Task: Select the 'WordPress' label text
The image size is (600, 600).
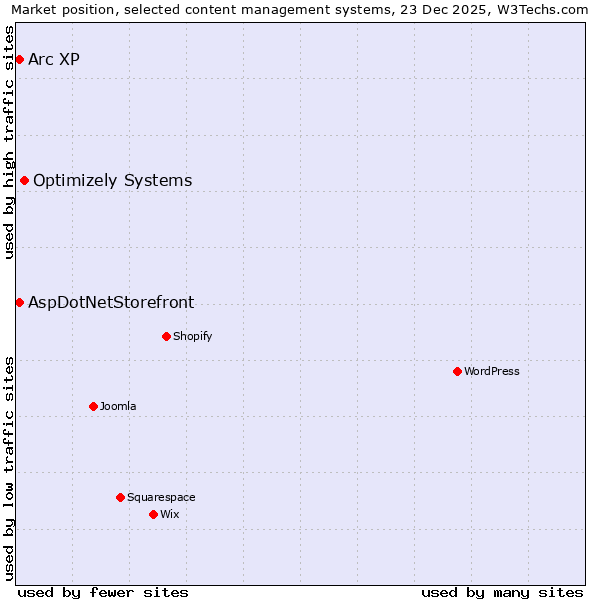Action: click(x=492, y=371)
